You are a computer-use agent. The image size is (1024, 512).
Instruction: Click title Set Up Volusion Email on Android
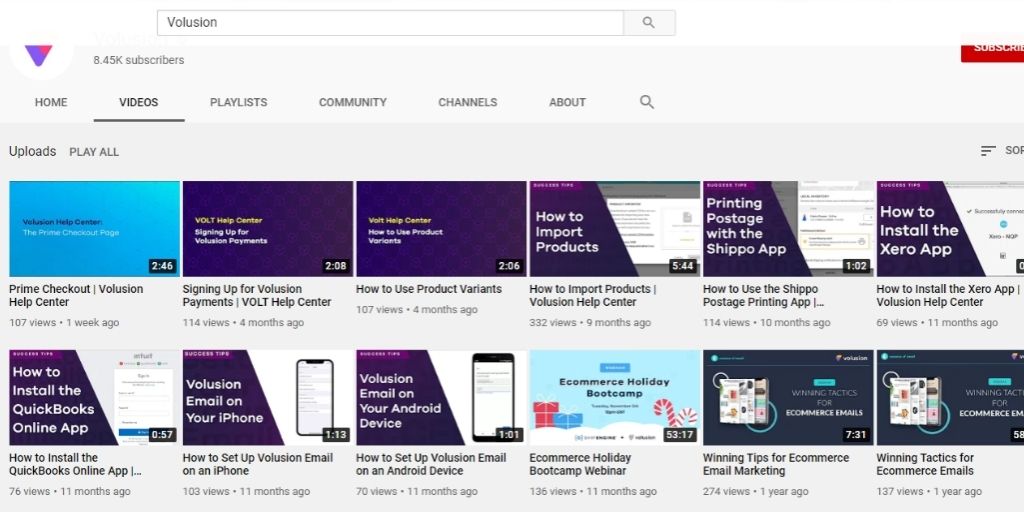(431, 464)
